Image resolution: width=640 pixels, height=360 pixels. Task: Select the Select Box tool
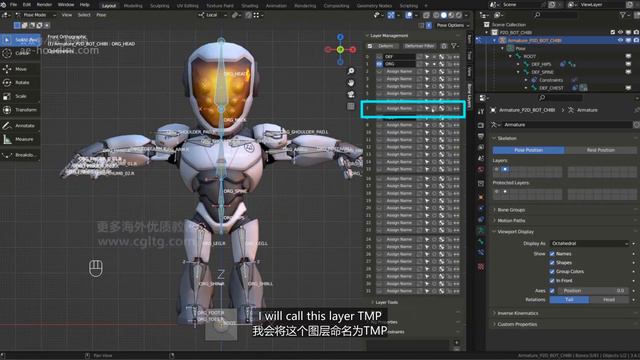(x=20, y=40)
